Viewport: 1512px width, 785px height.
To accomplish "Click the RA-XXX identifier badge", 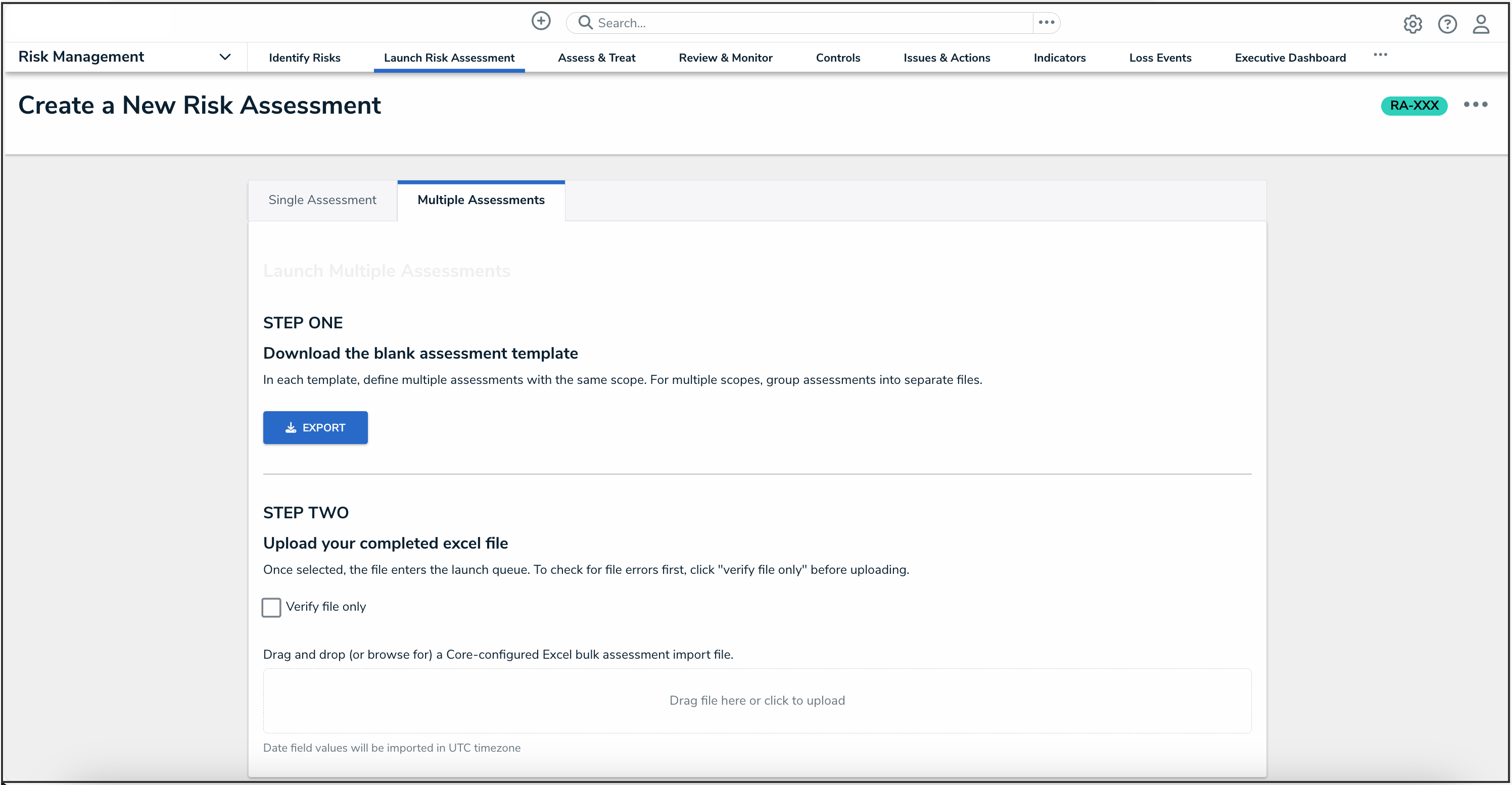I will tap(1413, 106).
